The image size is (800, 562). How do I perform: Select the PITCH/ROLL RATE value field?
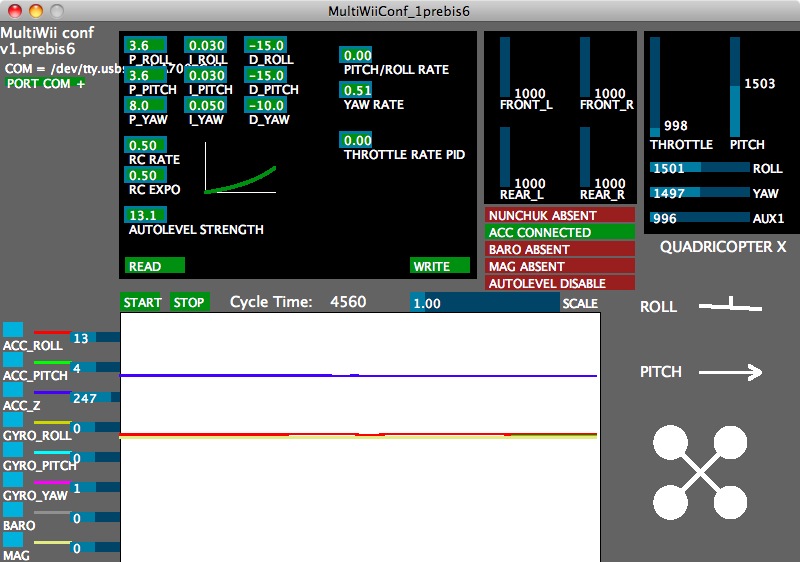click(x=356, y=55)
